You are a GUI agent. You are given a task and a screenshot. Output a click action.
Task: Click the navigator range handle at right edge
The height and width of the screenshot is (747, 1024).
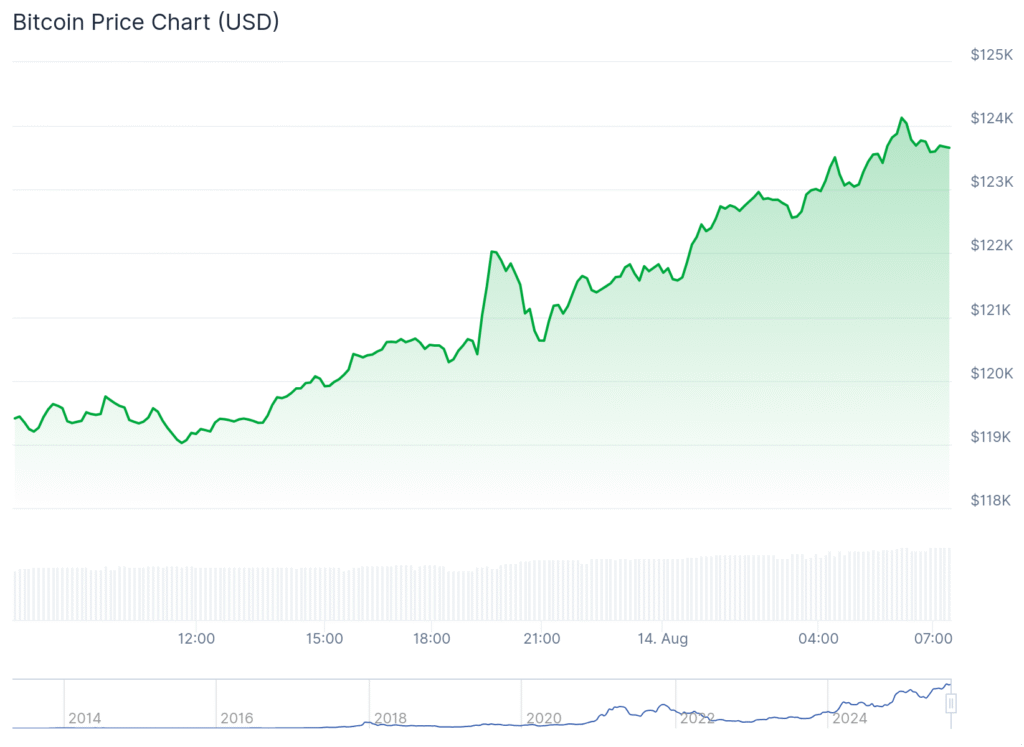pos(951,703)
